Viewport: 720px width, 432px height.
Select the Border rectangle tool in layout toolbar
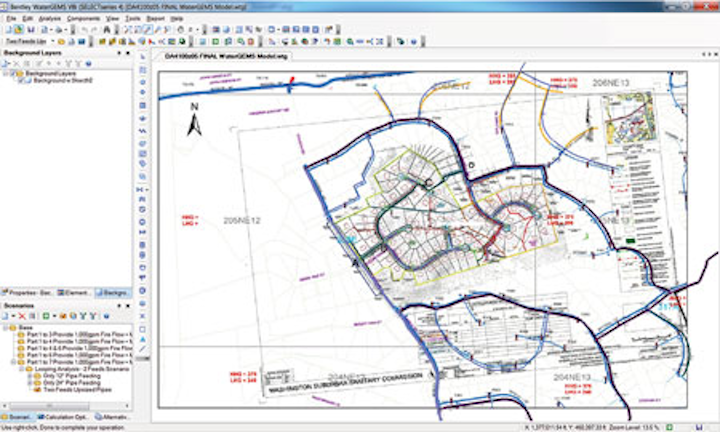coord(143,329)
